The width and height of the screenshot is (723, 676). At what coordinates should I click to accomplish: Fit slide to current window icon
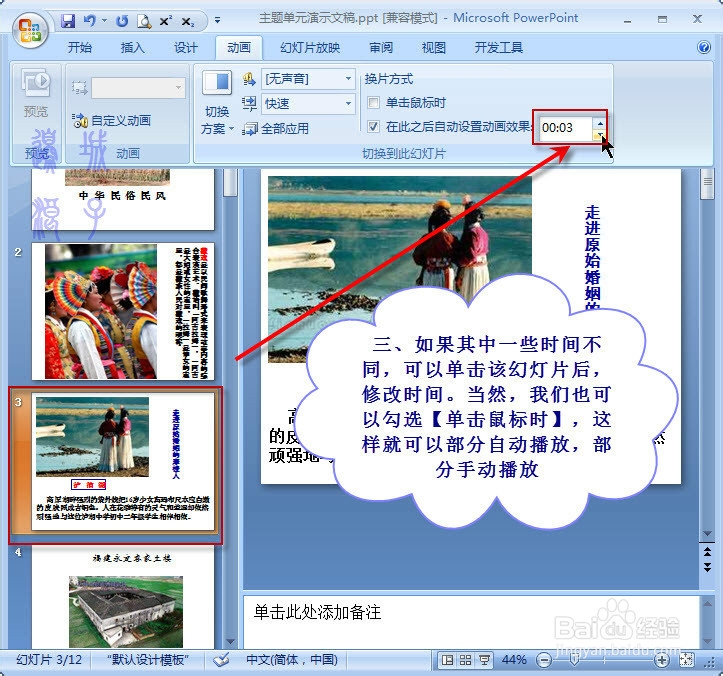pyautogui.click(x=686, y=660)
